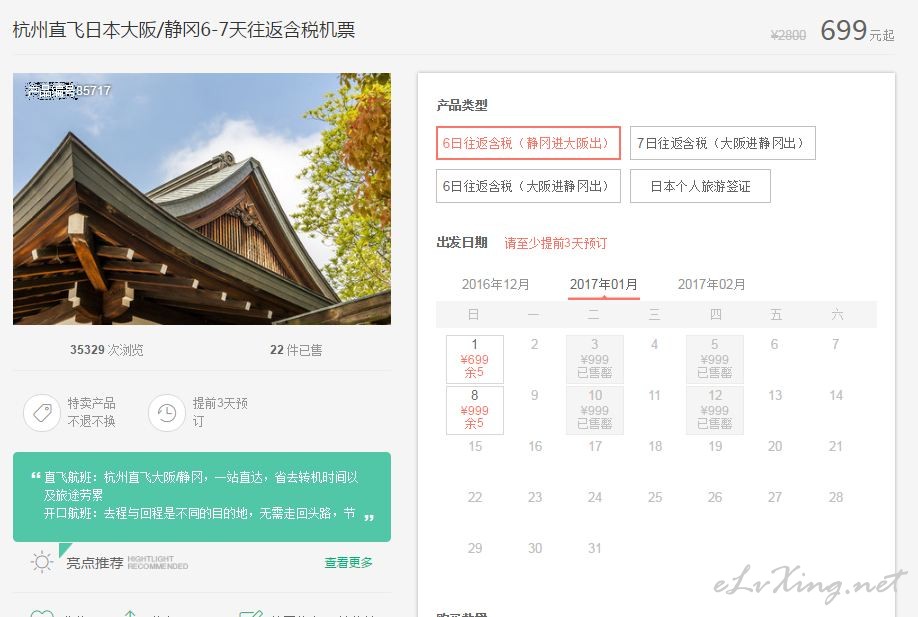This screenshot has height=617, width=918.
Task: Click January 14 in the calendar
Action: point(836,395)
